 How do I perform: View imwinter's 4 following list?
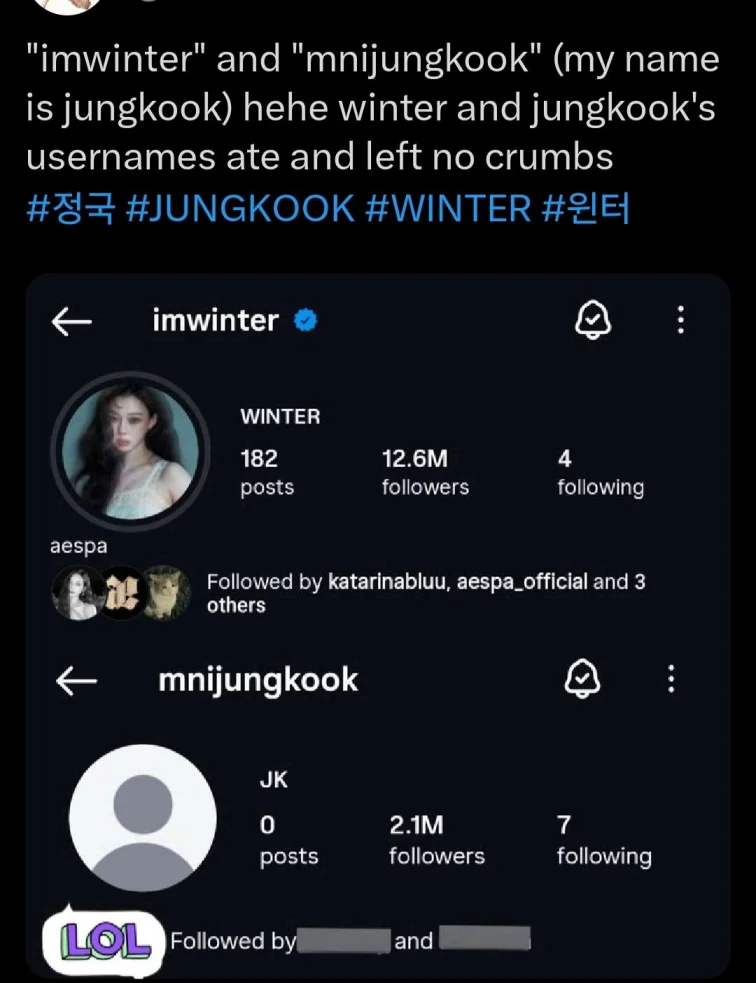600,472
